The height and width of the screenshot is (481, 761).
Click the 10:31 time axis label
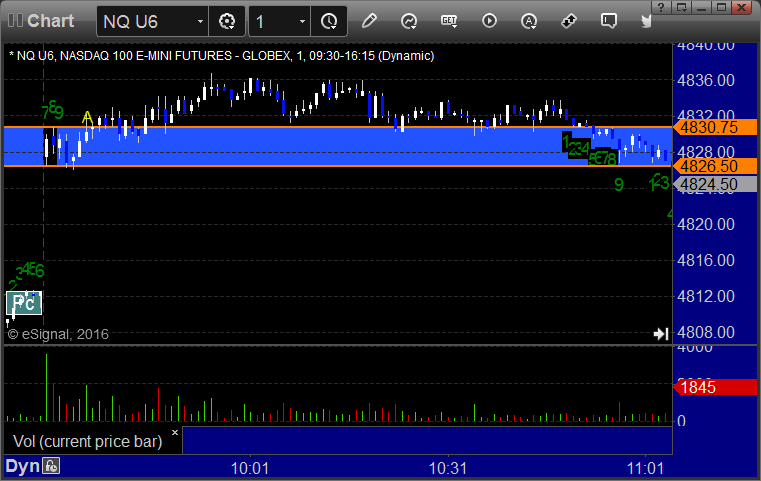coord(447,468)
